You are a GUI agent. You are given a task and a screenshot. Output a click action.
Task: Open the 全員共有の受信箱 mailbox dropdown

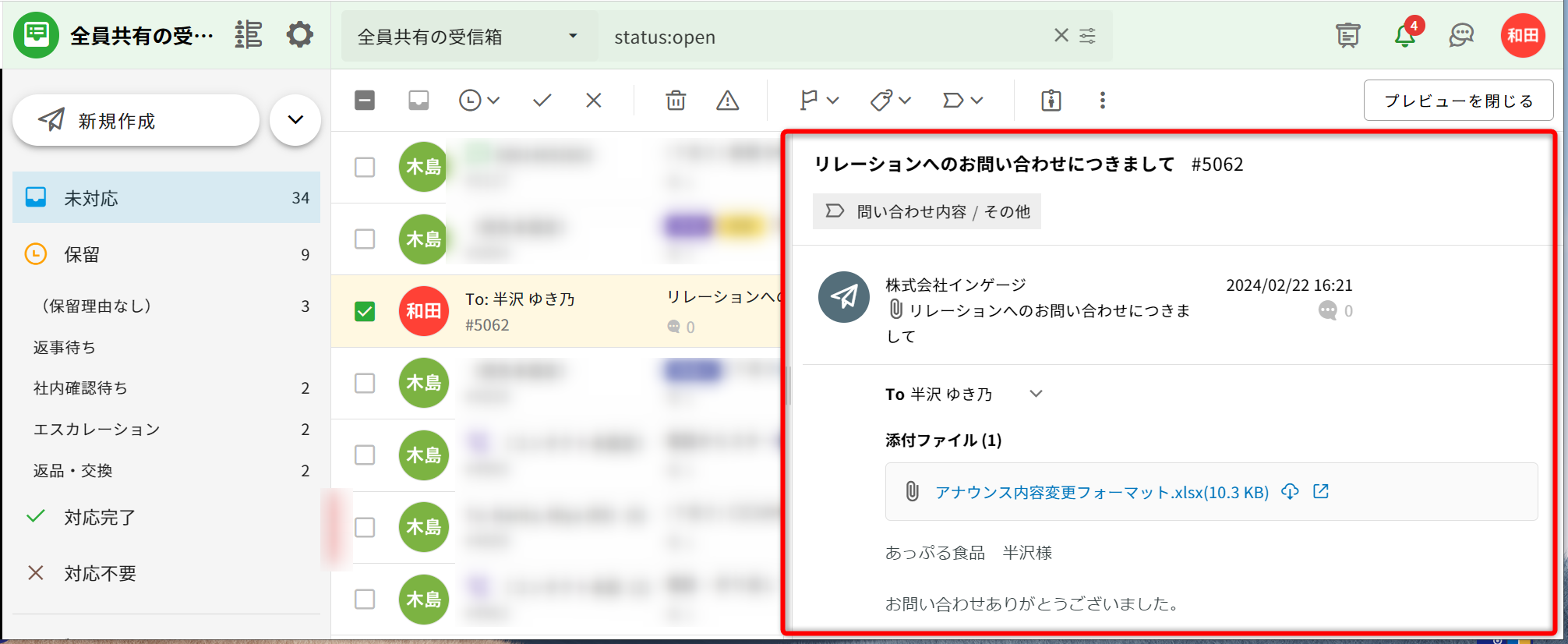coord(469,37)
